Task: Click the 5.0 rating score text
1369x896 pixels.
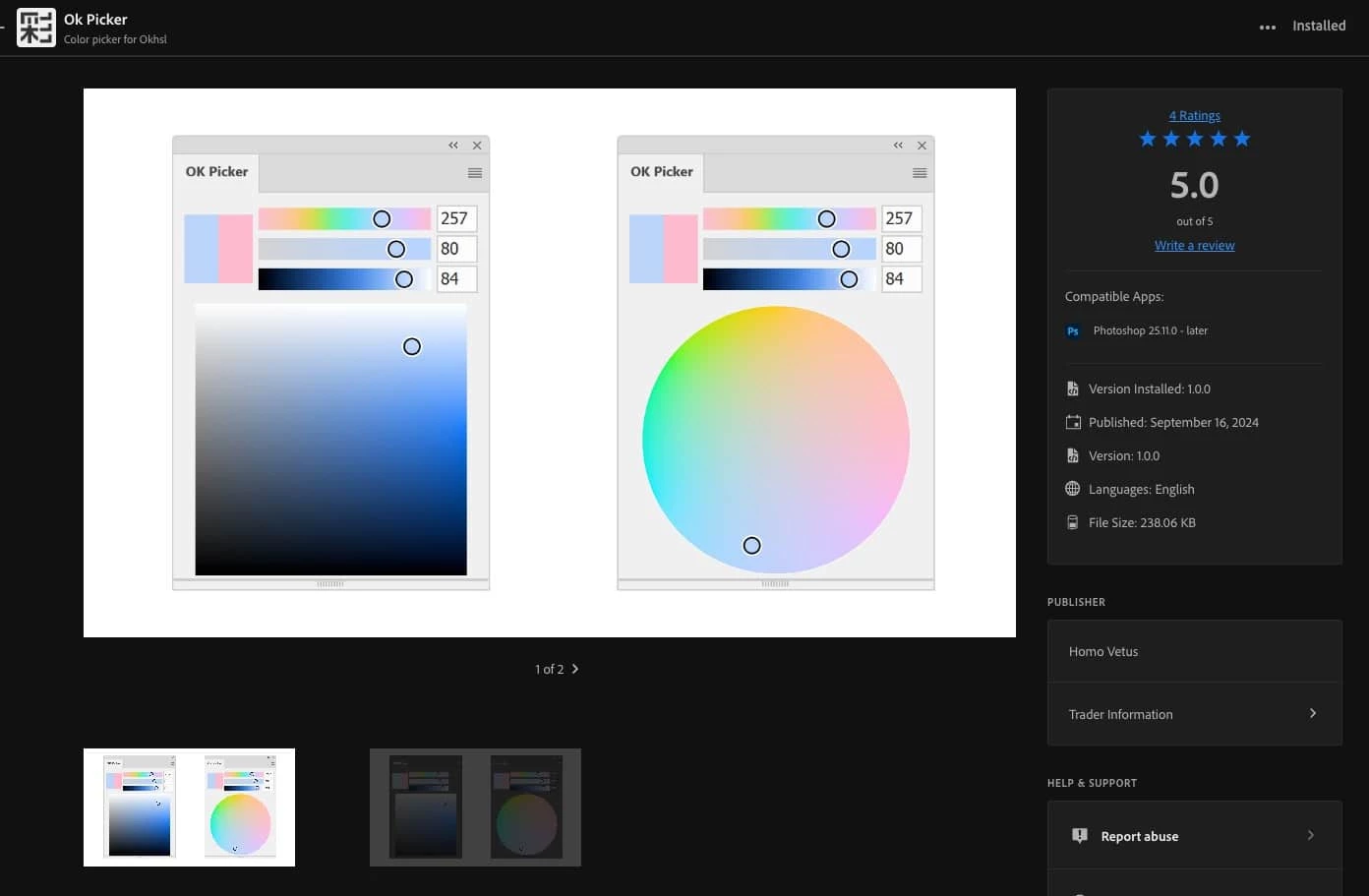Action: pos(1194,185)
